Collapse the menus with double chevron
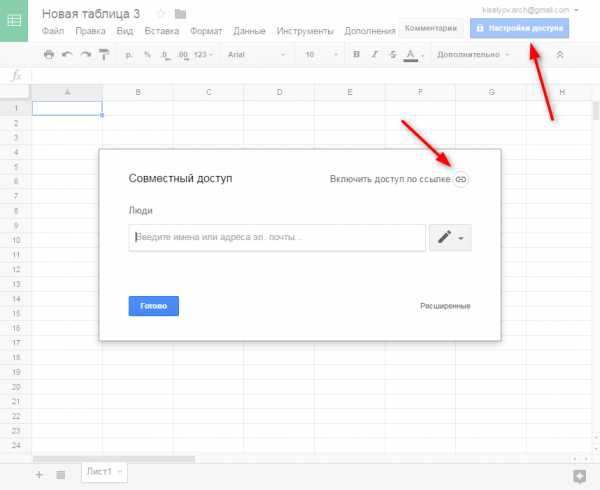 click(560, 55)
